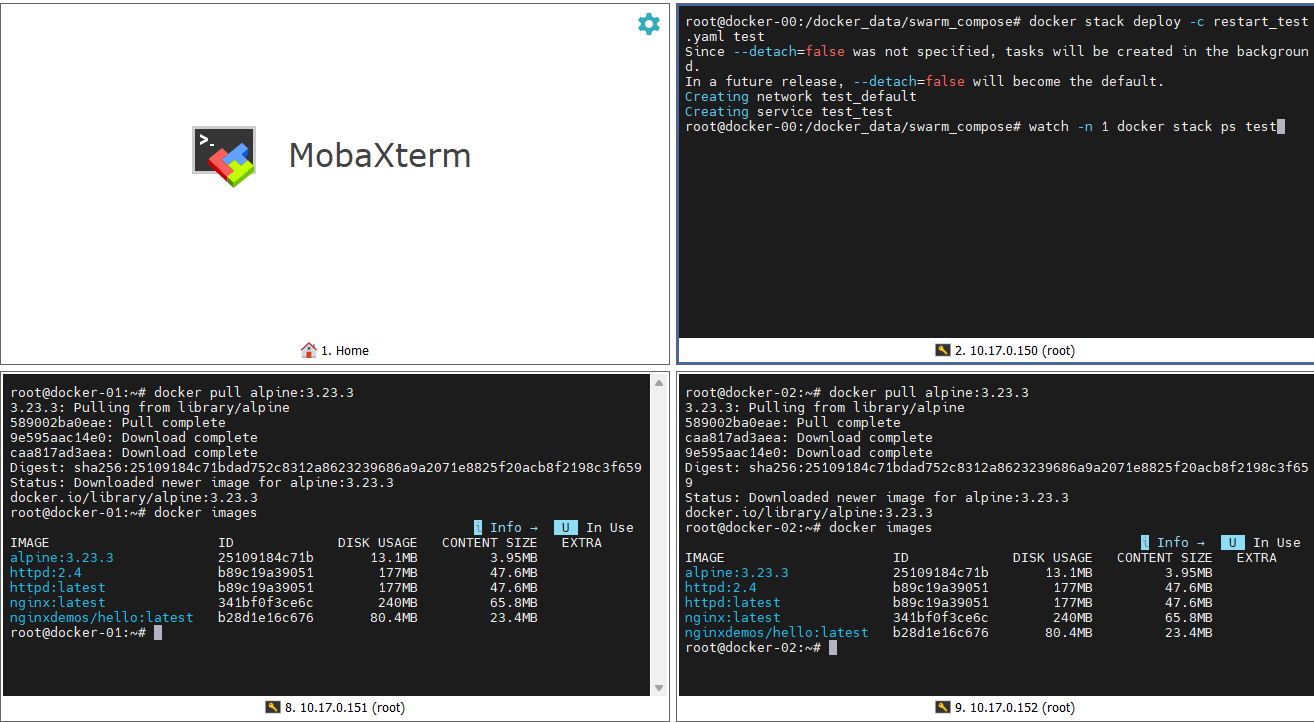The width and height of the screenshot is (1314, 722).
Task: Select the 9. 10.17.0.152 (root) pane label
Action: click(x=1015, y=708)
